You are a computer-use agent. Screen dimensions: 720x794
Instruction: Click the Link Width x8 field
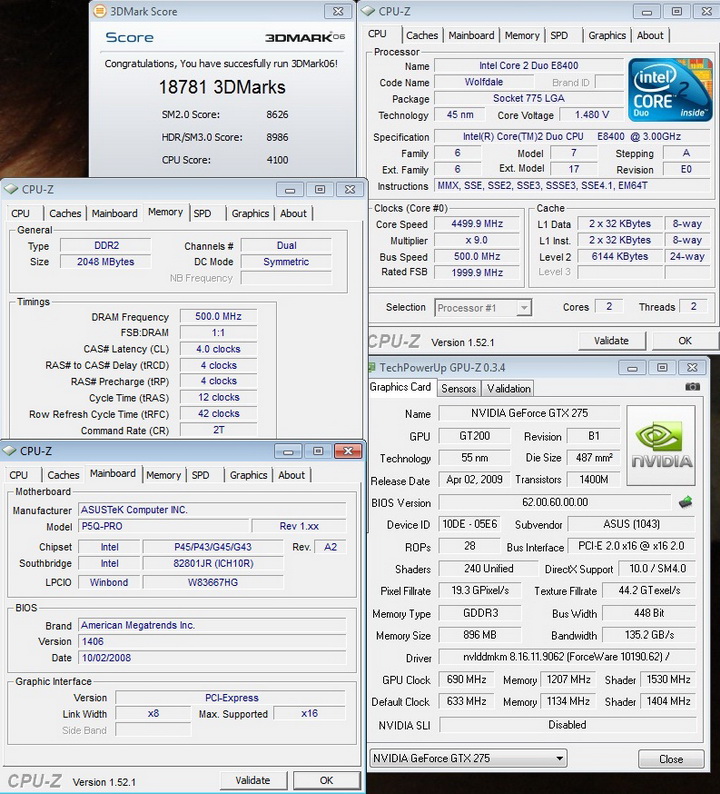point(153,713)
